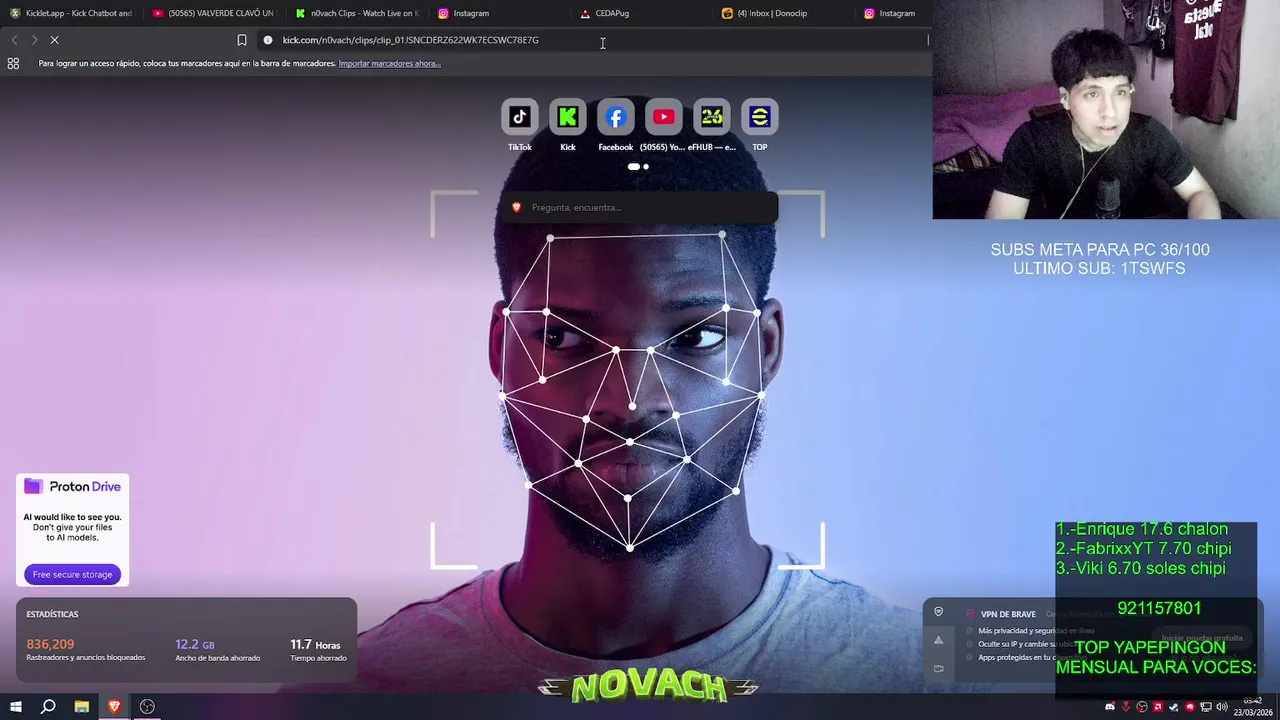Open the Steam tray icon
This screenshot has width=1280, height=720.
pos(1174,707)
